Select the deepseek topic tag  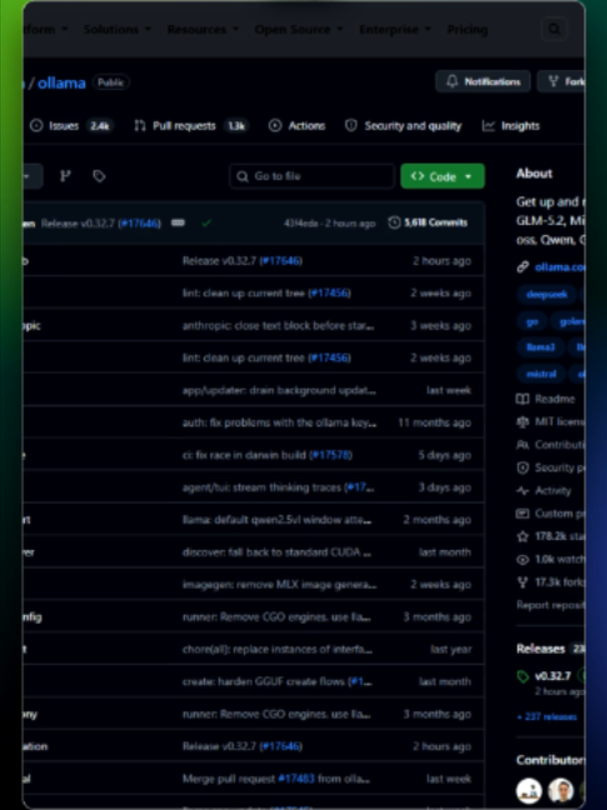click(547, 294)
